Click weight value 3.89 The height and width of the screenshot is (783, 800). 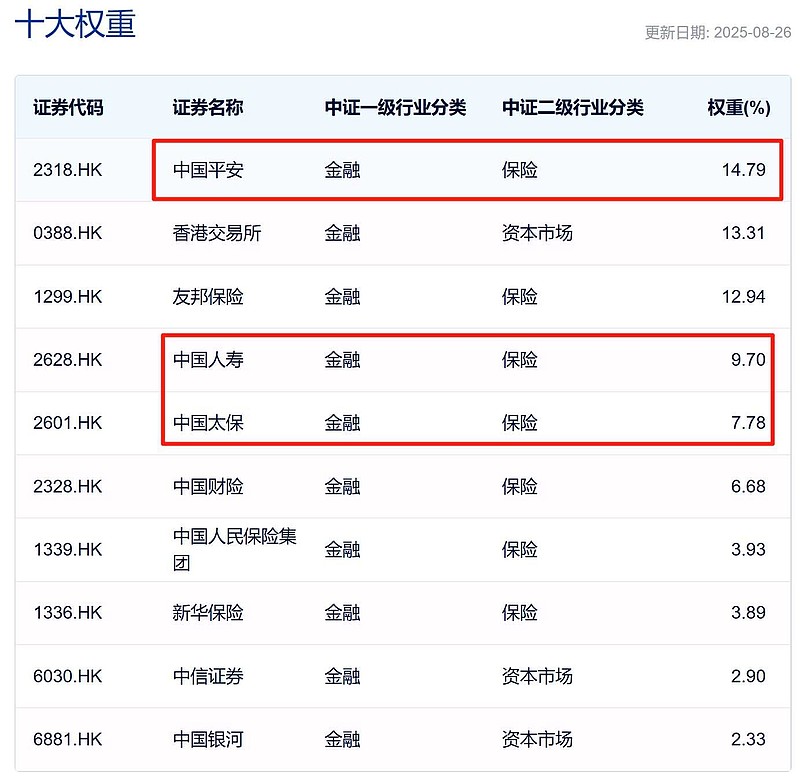click(x=748, y=613)
